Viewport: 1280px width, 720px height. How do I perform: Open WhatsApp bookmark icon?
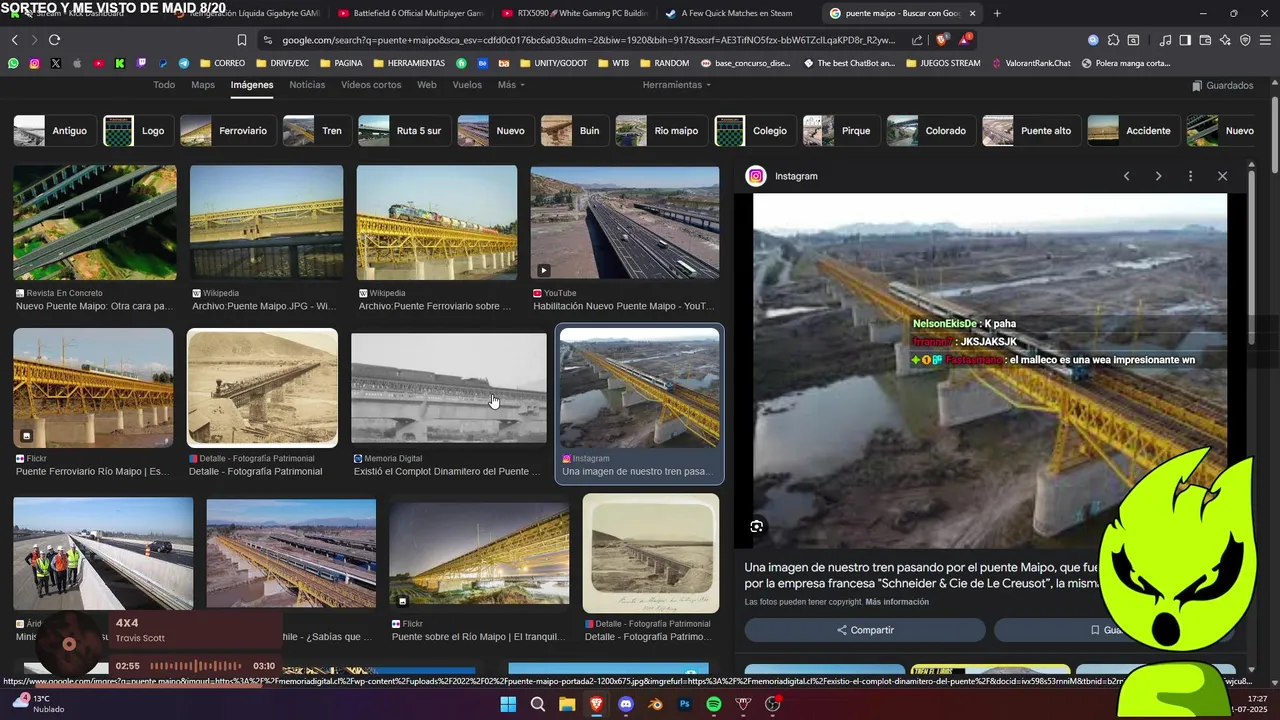pos(13,63)
